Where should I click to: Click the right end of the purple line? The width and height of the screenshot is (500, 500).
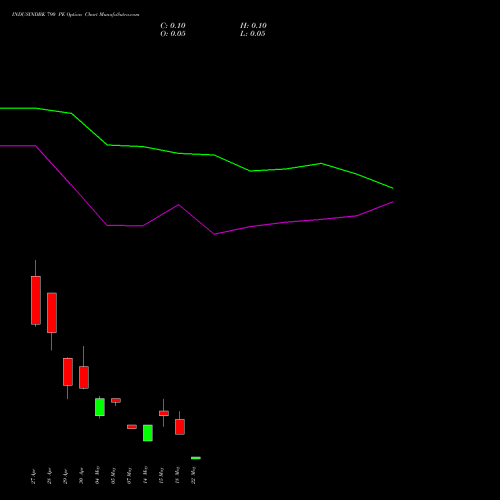(392, 202)
